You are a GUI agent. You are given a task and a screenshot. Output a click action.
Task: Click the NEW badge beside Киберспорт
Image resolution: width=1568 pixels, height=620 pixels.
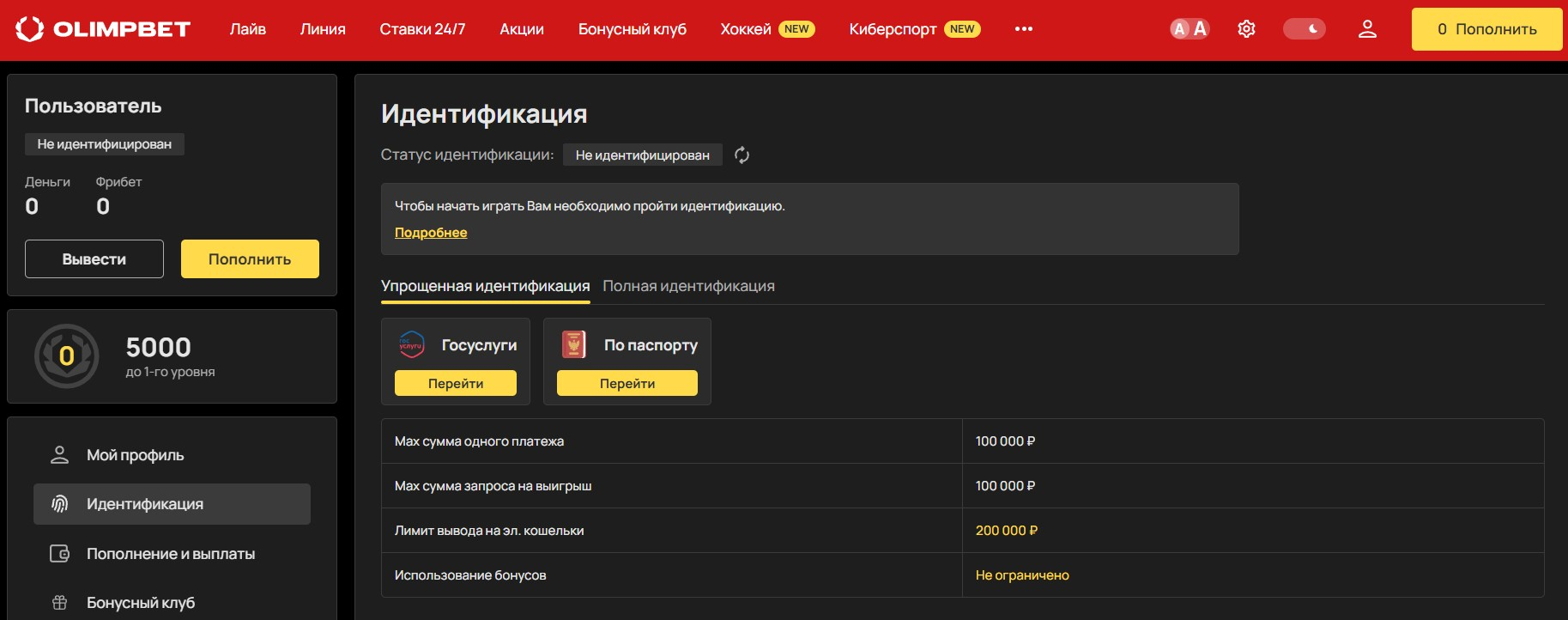962,29
